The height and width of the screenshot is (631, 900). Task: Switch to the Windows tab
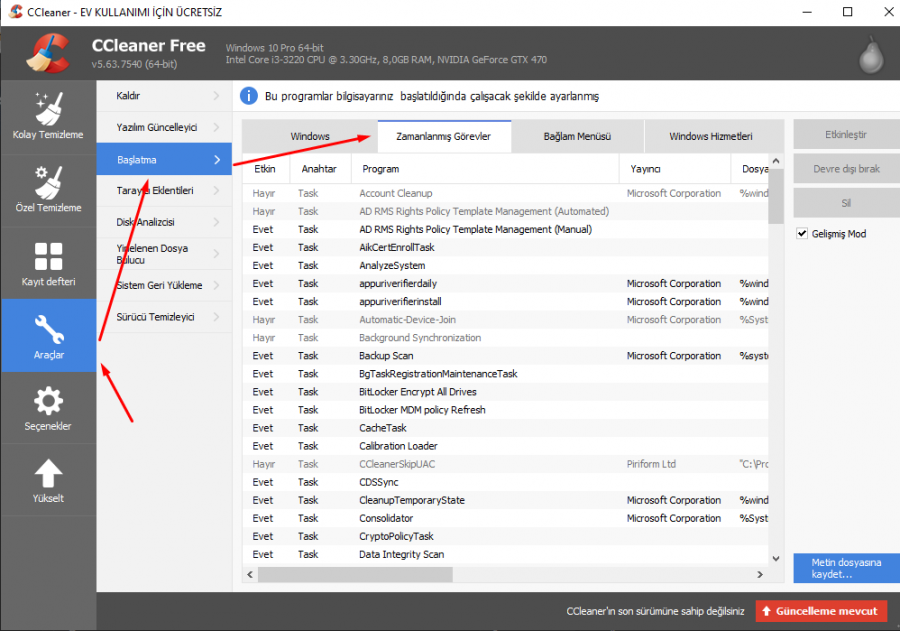pos(310,136)
